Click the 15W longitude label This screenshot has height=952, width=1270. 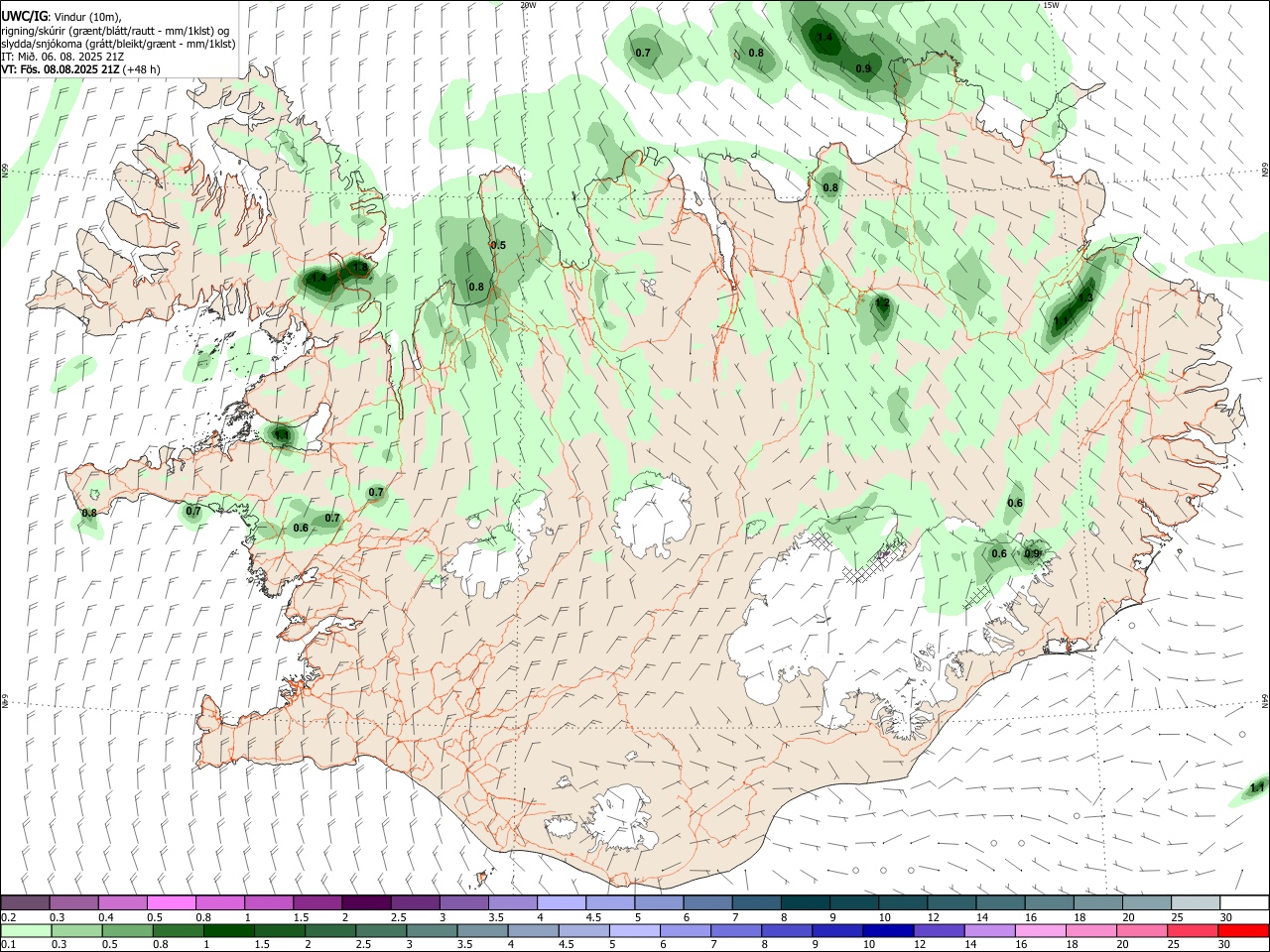[x=1051, y=5]
